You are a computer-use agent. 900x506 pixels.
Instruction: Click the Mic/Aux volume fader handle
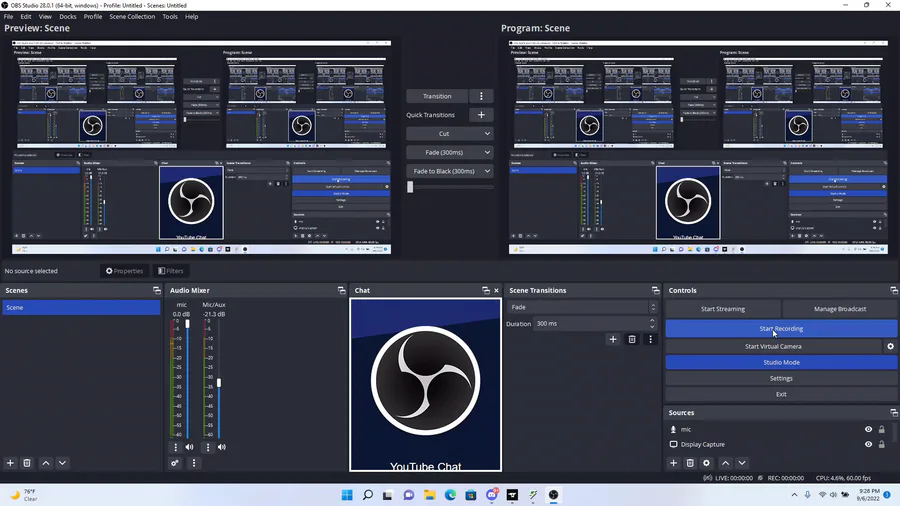pos(219,383)
